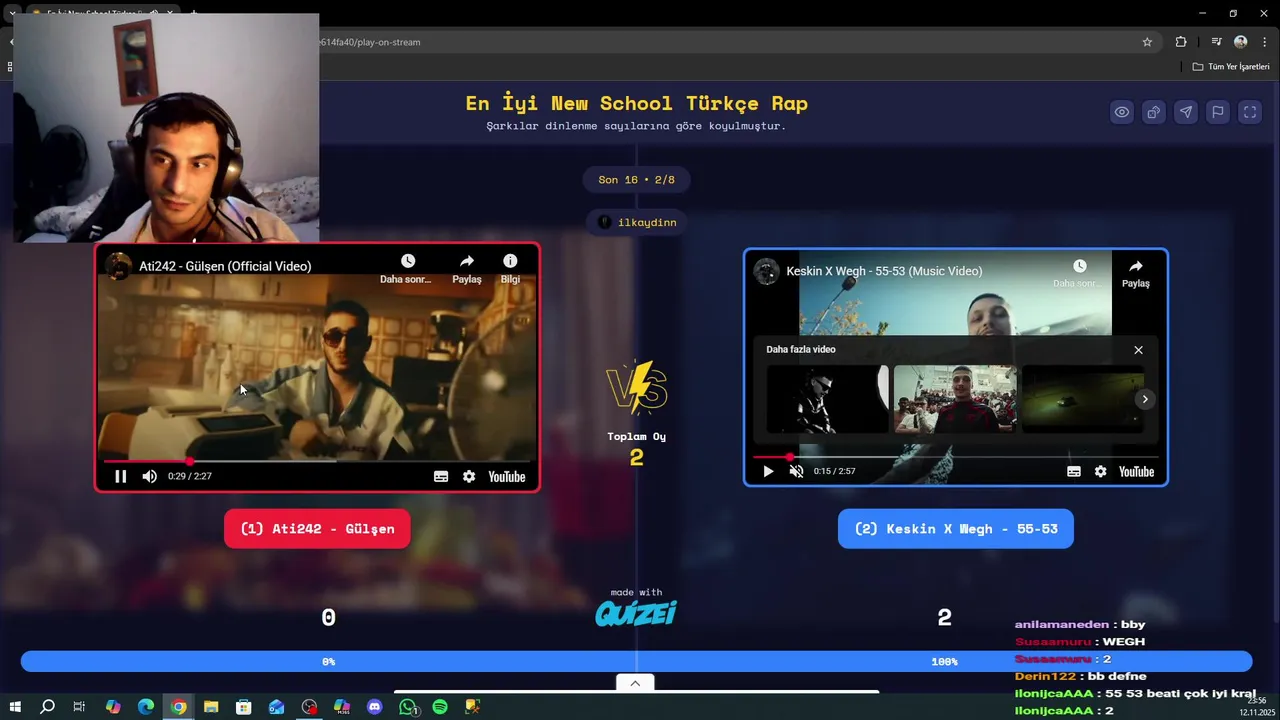Open OBS Studio on taskbar
1280x720 pixels.
coord(309,707)
